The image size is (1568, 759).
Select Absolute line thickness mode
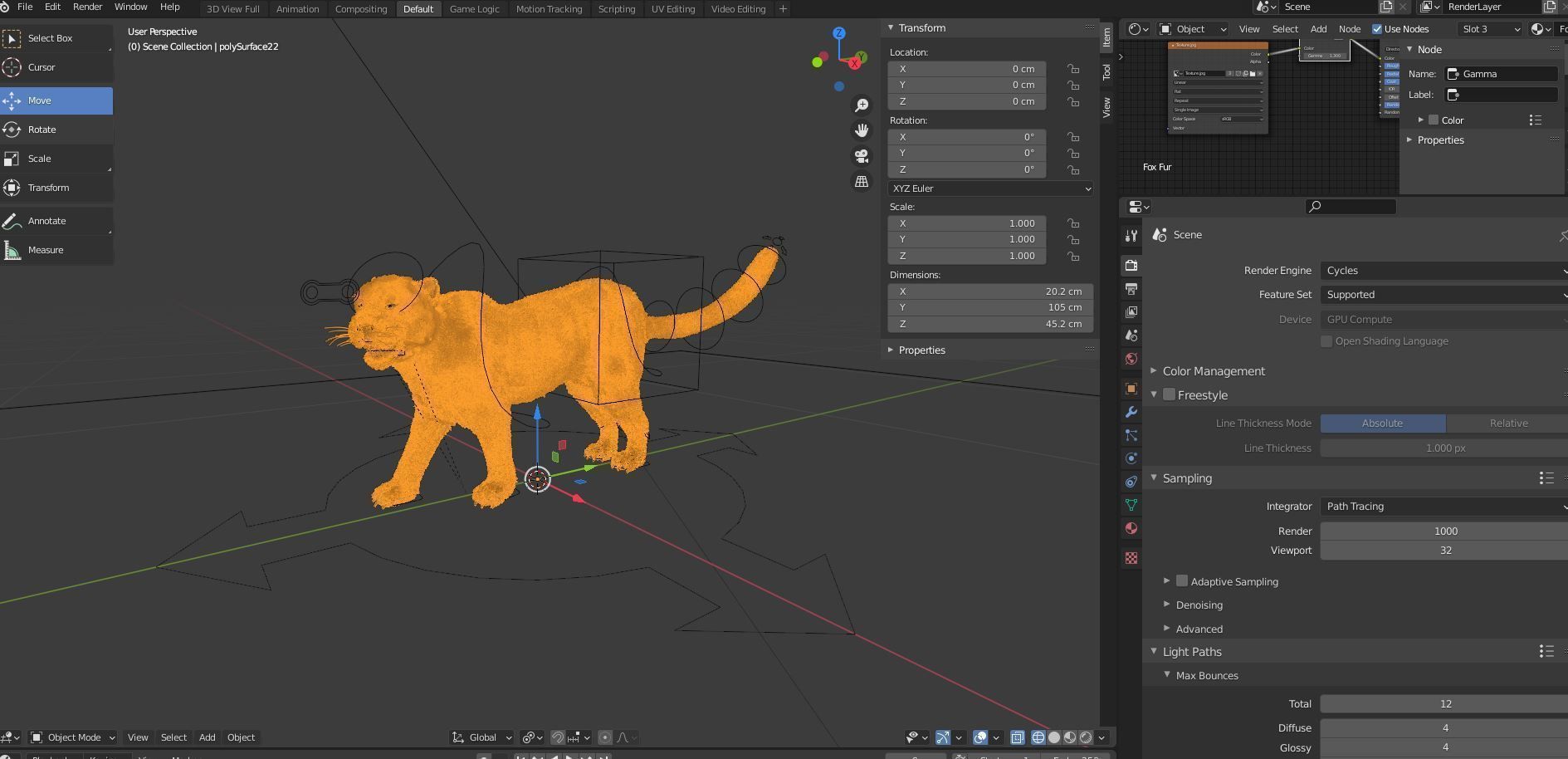click(1383, 424)
